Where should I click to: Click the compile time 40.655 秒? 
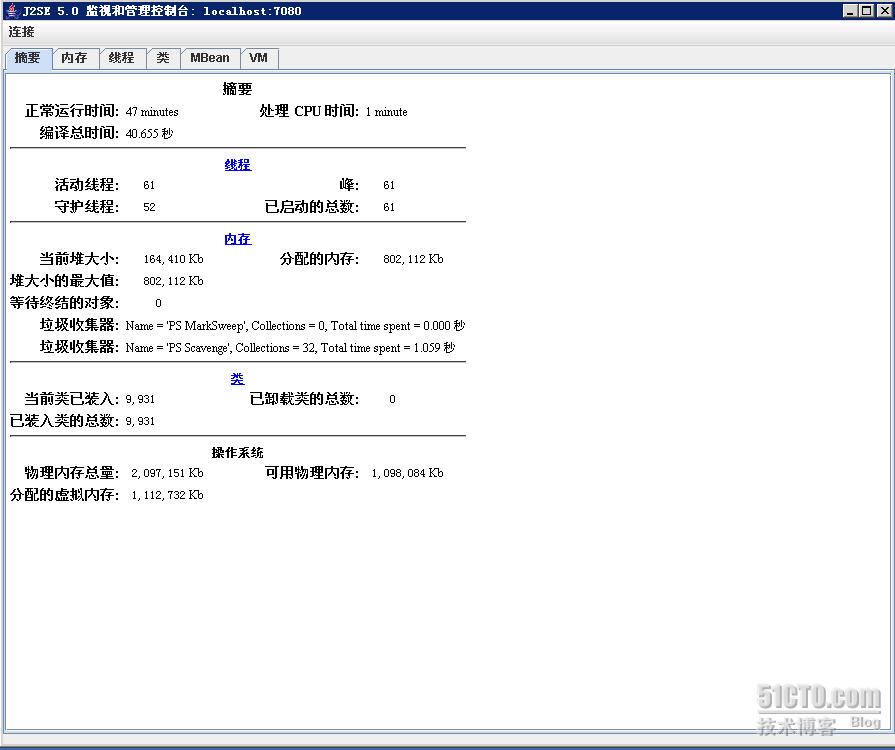pos(149,134)
